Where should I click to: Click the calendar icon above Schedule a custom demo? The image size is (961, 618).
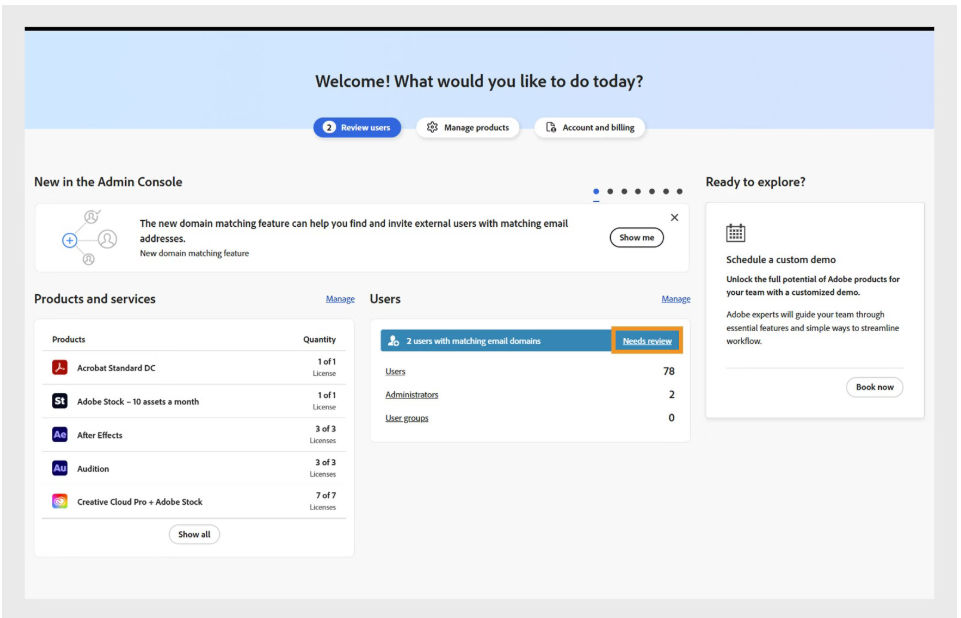pos(735,233)
